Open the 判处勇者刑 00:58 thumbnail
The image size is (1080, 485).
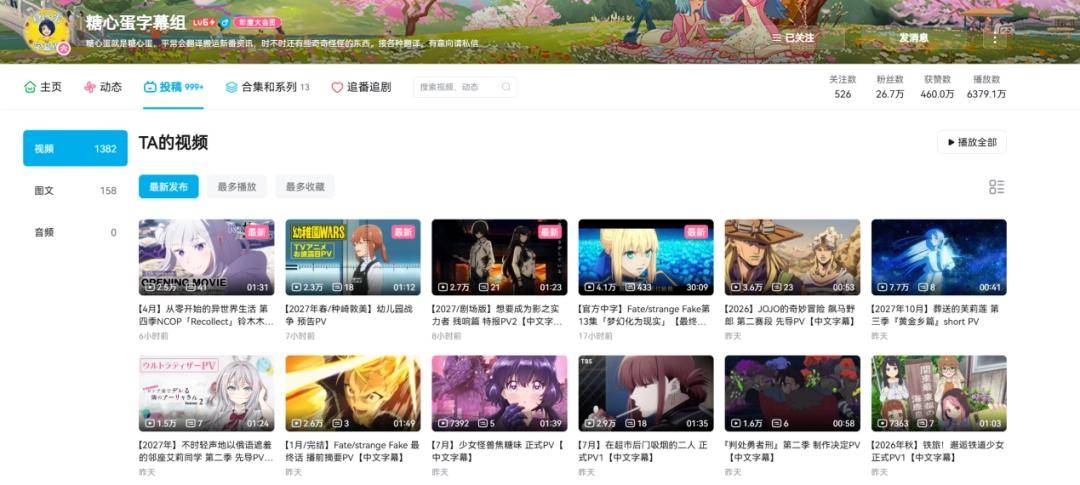click(792, 393)
